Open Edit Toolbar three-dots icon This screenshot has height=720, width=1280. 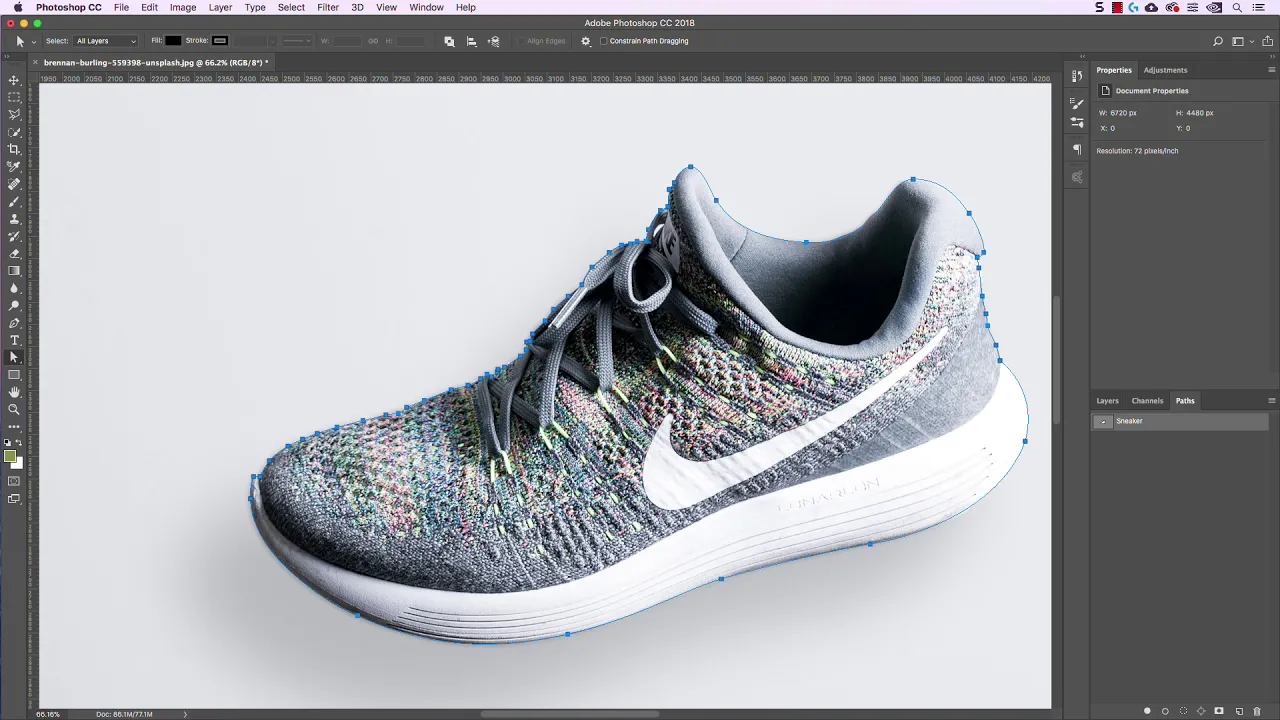[x=14, y=427]
